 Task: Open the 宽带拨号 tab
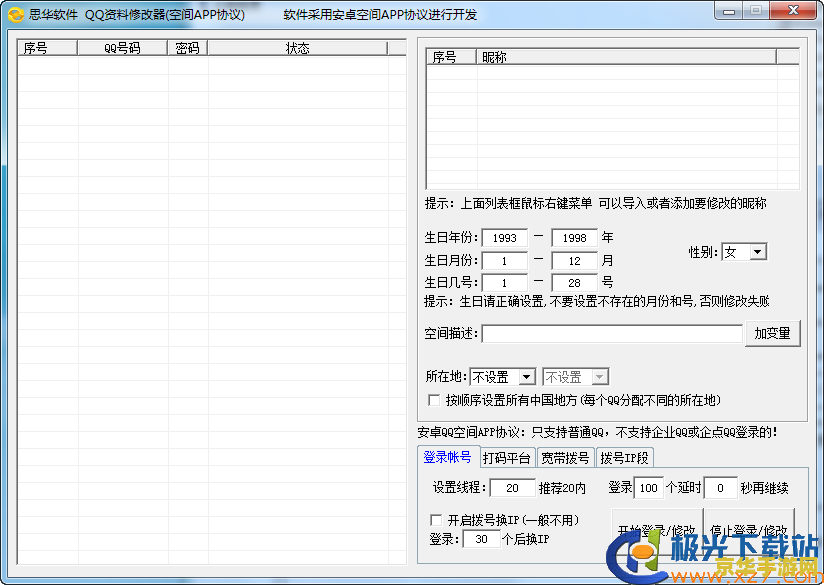pyautogui.click(x=565, y=458)
